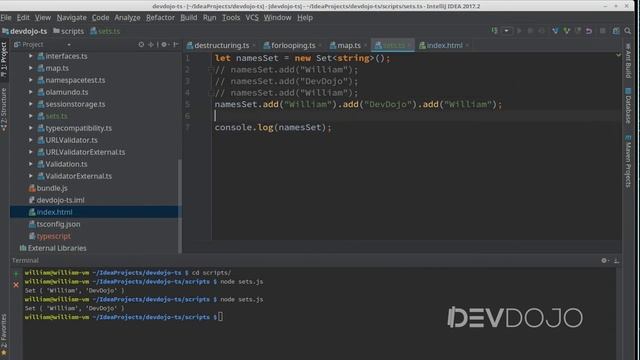
Task: Click the purple Revert arrow icon
Action: coord(589,31)
